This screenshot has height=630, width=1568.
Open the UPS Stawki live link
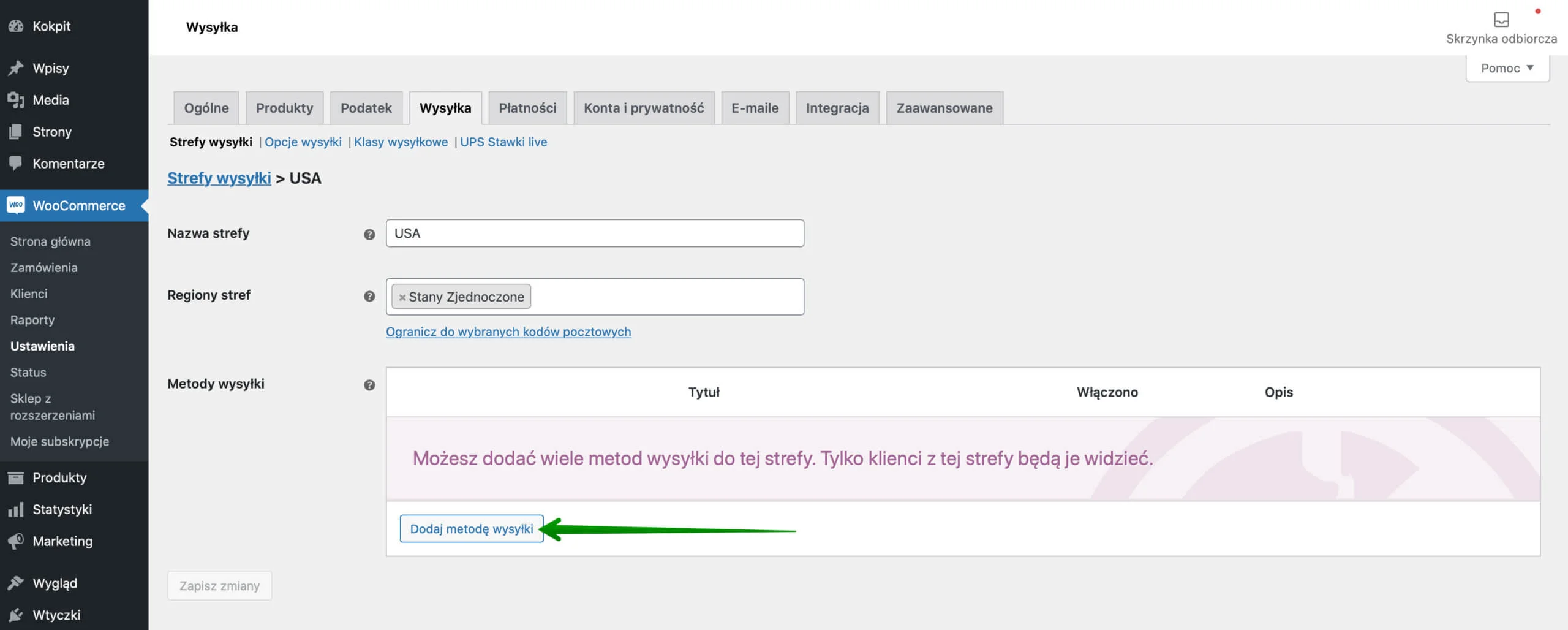tap(503, 142)
